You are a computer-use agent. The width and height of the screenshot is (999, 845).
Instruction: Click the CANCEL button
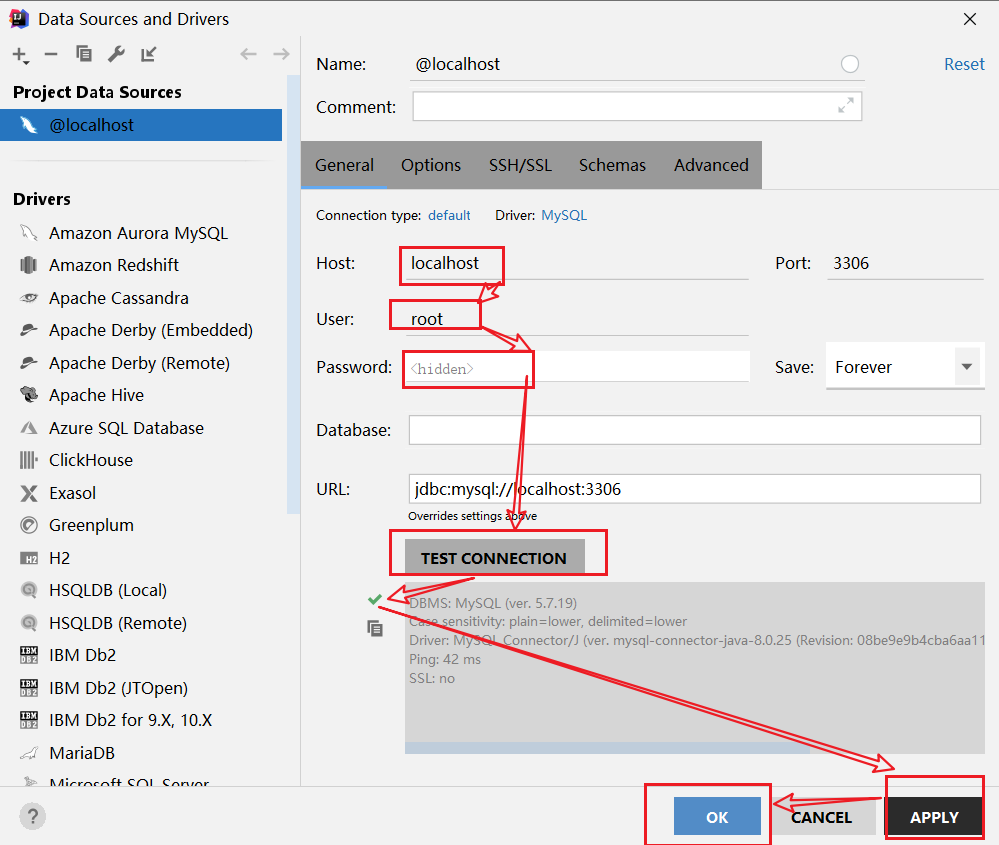[822, 816]
